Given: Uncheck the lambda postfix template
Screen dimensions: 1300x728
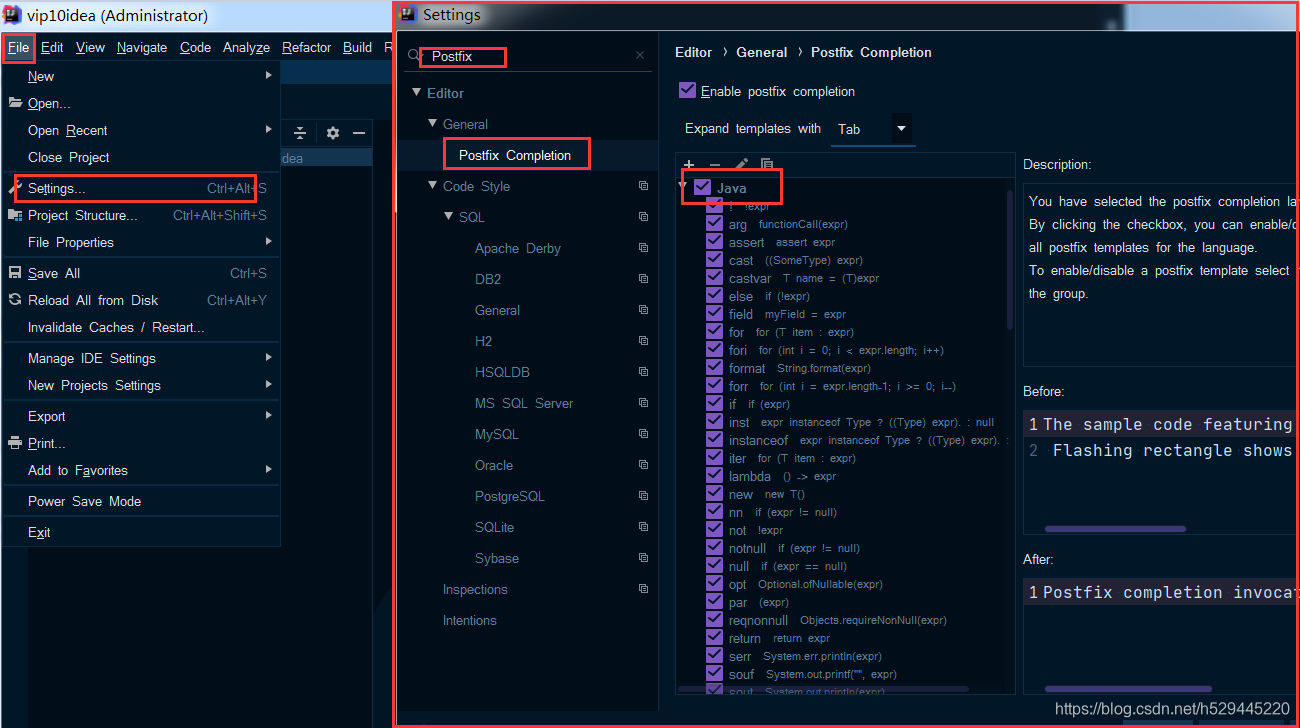Looking at the screenshot, I should click(x=714, y=476).
